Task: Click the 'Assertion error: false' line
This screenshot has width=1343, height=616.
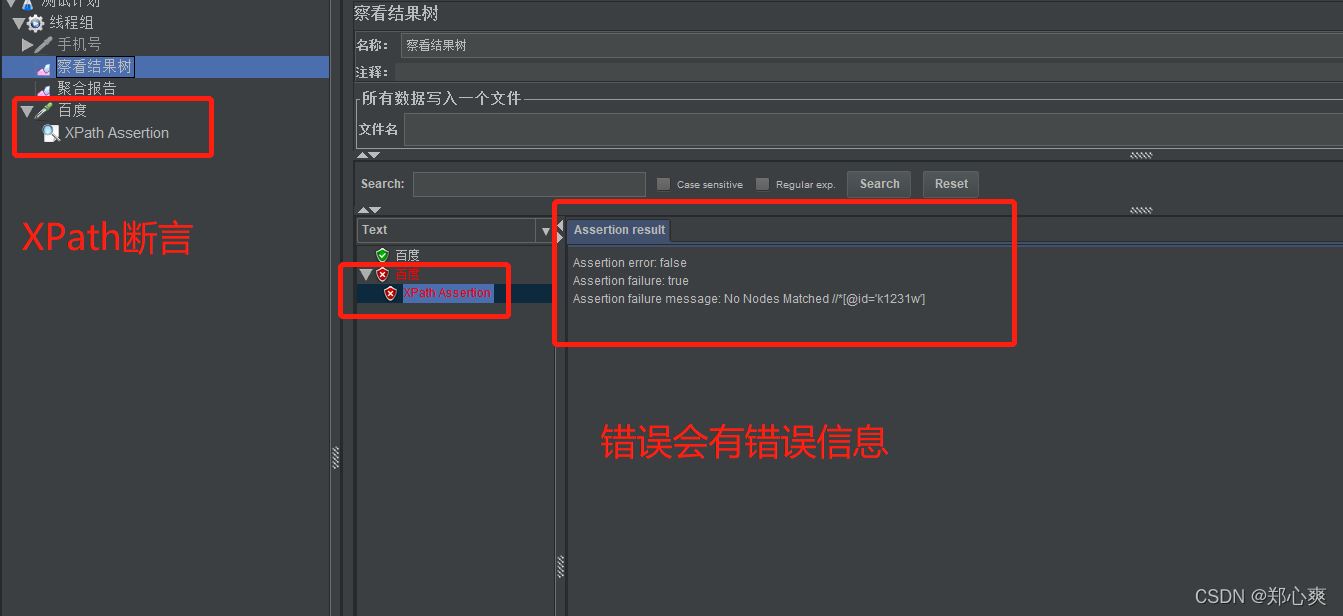Action: 630,263
